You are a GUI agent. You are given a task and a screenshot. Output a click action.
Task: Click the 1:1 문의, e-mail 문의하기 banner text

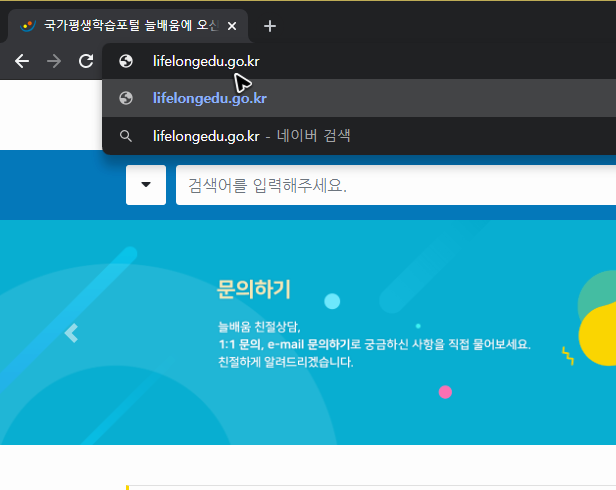coord(374,345)
